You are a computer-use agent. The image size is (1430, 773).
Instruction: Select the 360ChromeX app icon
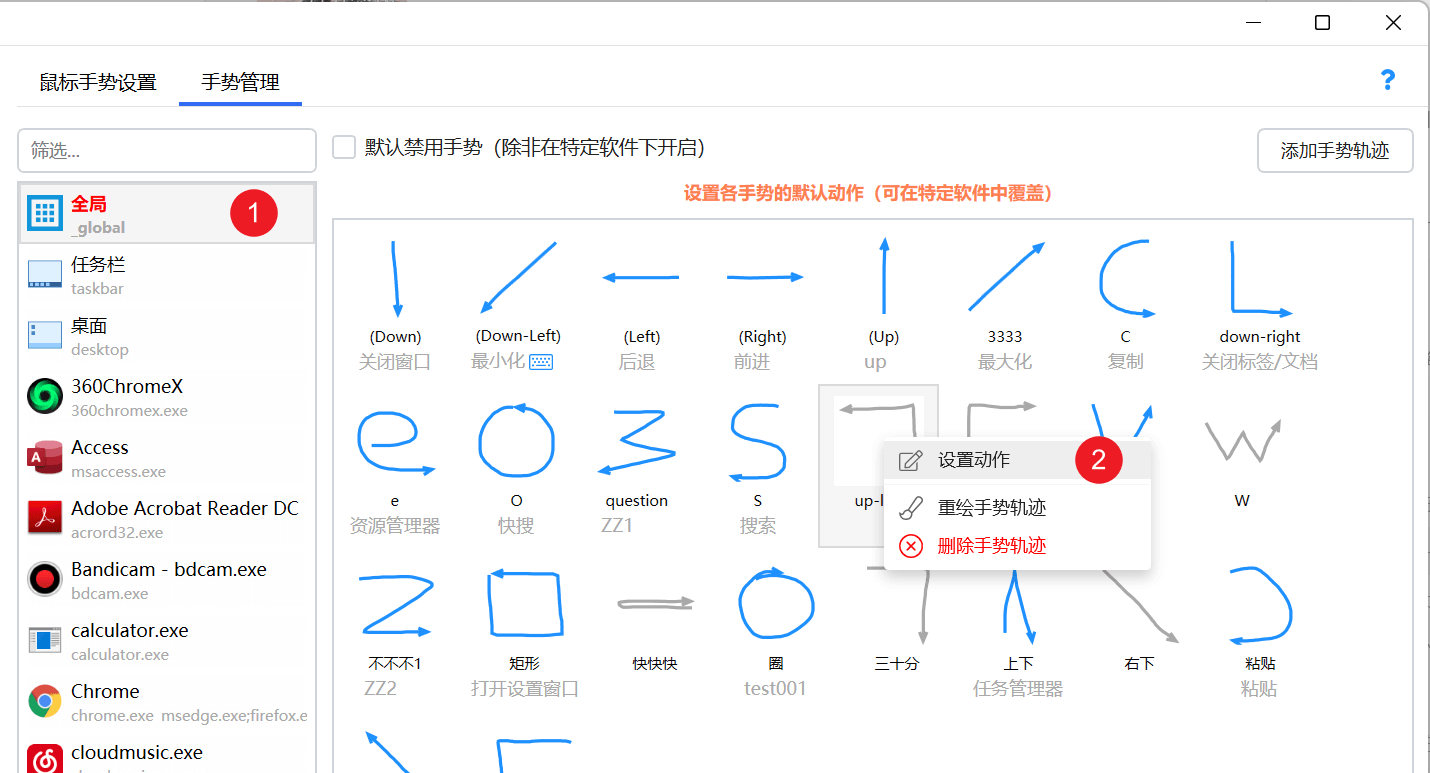click(x=45, y=397)
